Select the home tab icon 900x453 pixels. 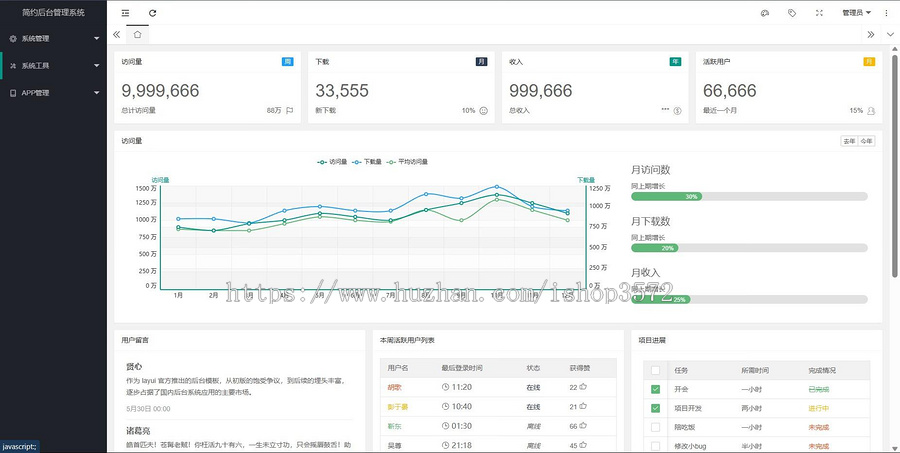[x=137, y=34]
